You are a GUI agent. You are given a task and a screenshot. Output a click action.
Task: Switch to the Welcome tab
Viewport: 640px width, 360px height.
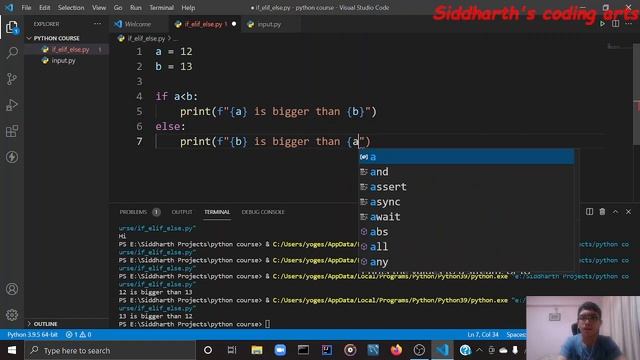click(138, 24)
